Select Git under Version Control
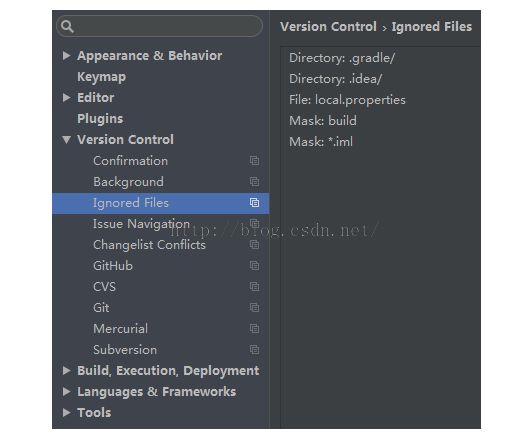The height and width of the screenshot is (438, 527). pos(101,308)
